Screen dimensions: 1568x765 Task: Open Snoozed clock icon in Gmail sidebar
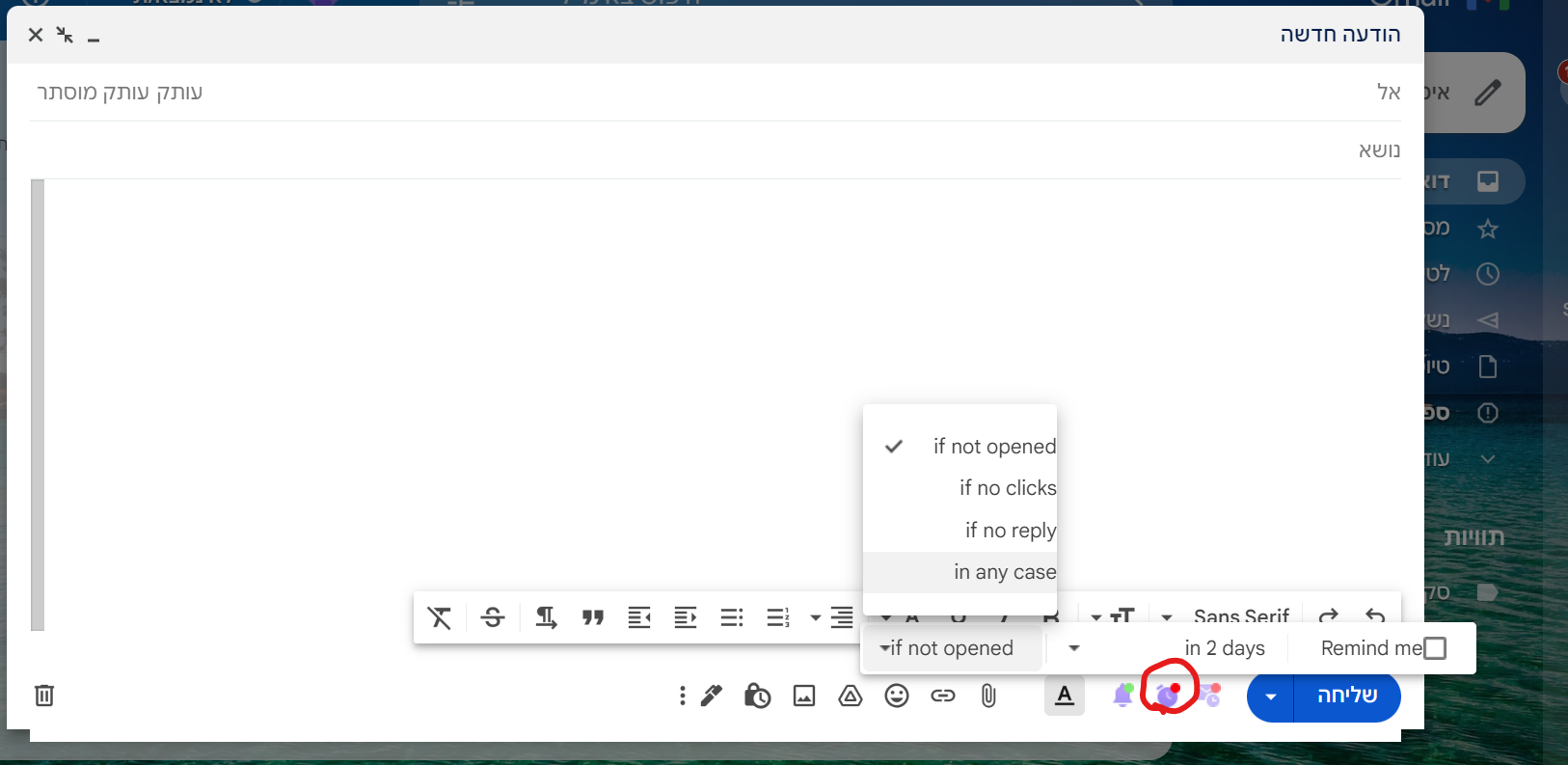pos(1488,274)
